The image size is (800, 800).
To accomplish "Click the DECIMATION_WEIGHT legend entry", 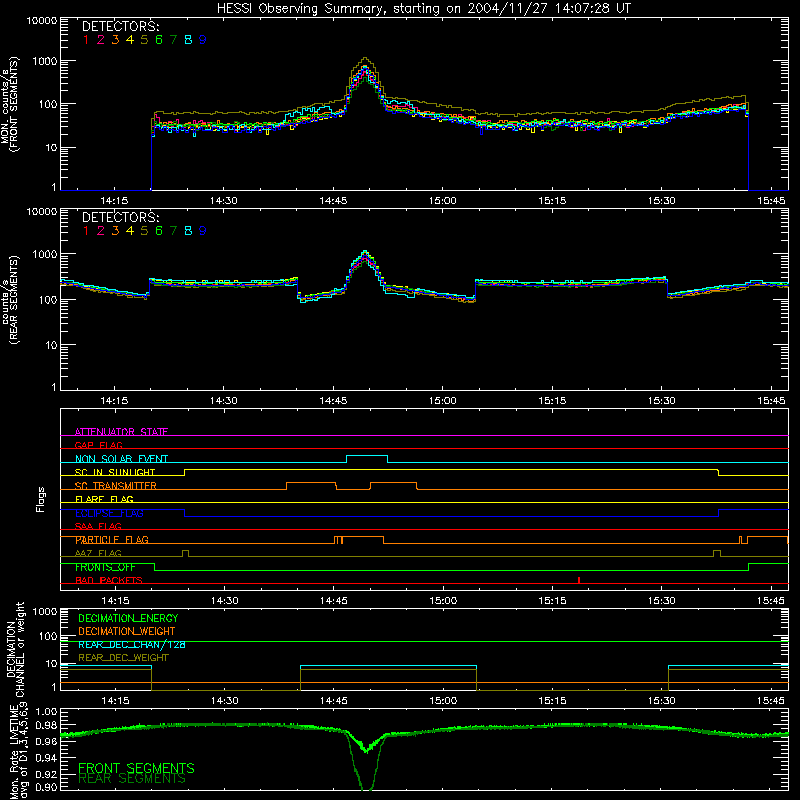I will [x=127, y=631].
